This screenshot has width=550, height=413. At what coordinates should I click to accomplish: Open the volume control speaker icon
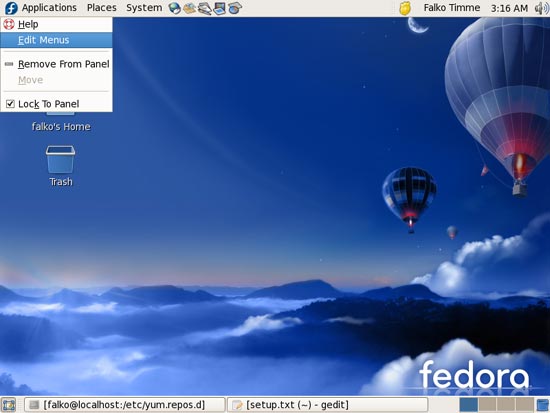pyautogui.click(x=542, y=8)
